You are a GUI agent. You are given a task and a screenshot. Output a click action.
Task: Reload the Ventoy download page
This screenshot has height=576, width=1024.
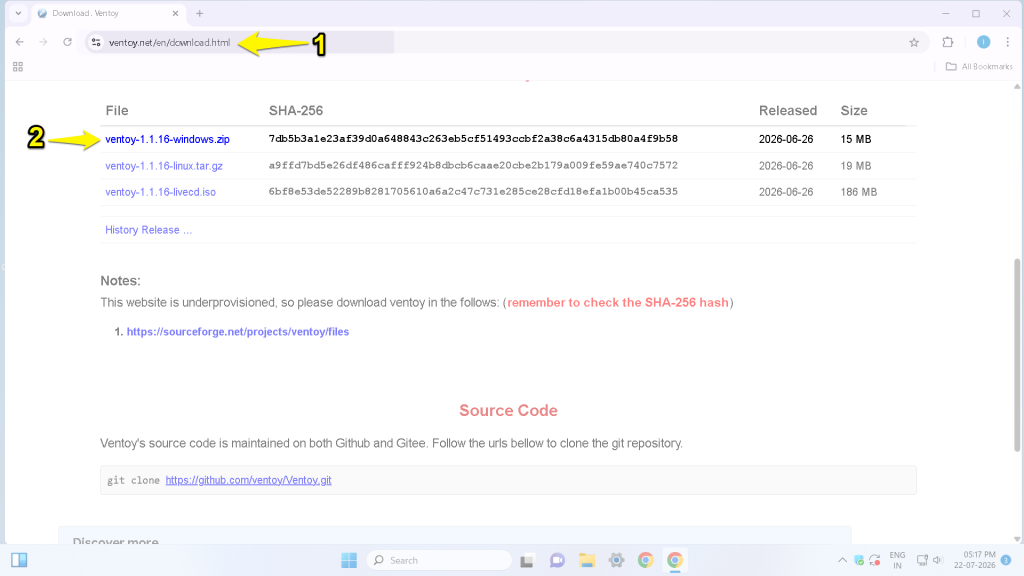[67, 42]
